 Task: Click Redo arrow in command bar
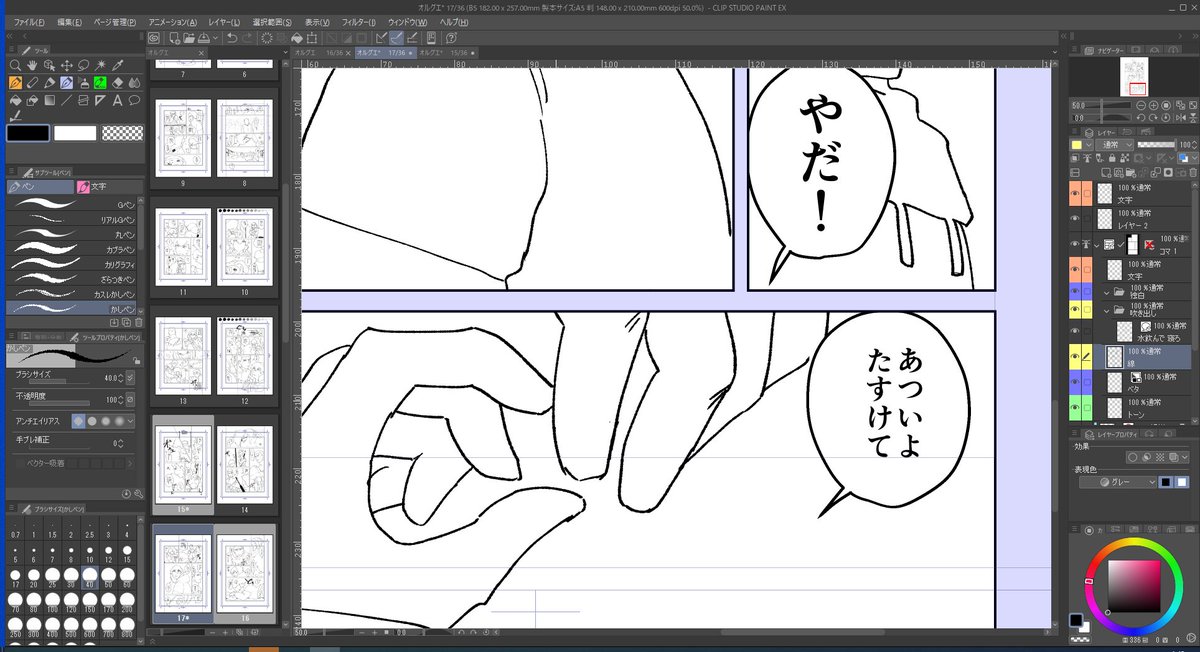coord(248,37)
